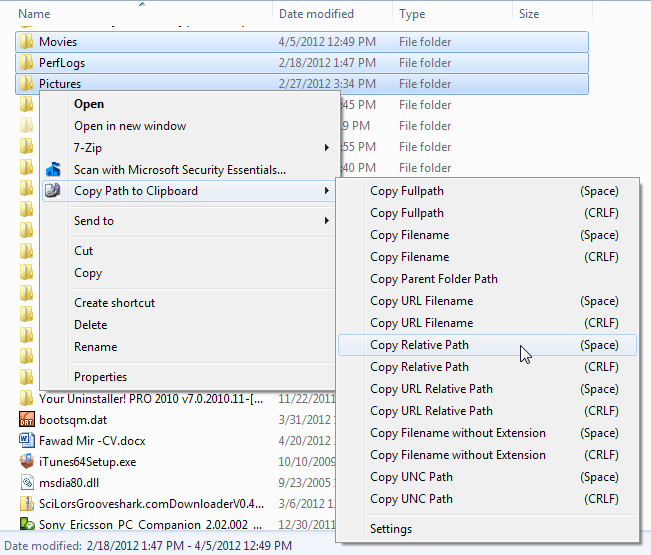Sort by the Size column header
Viewport: 651px width, 555px height.
click(x=529, y=14)
